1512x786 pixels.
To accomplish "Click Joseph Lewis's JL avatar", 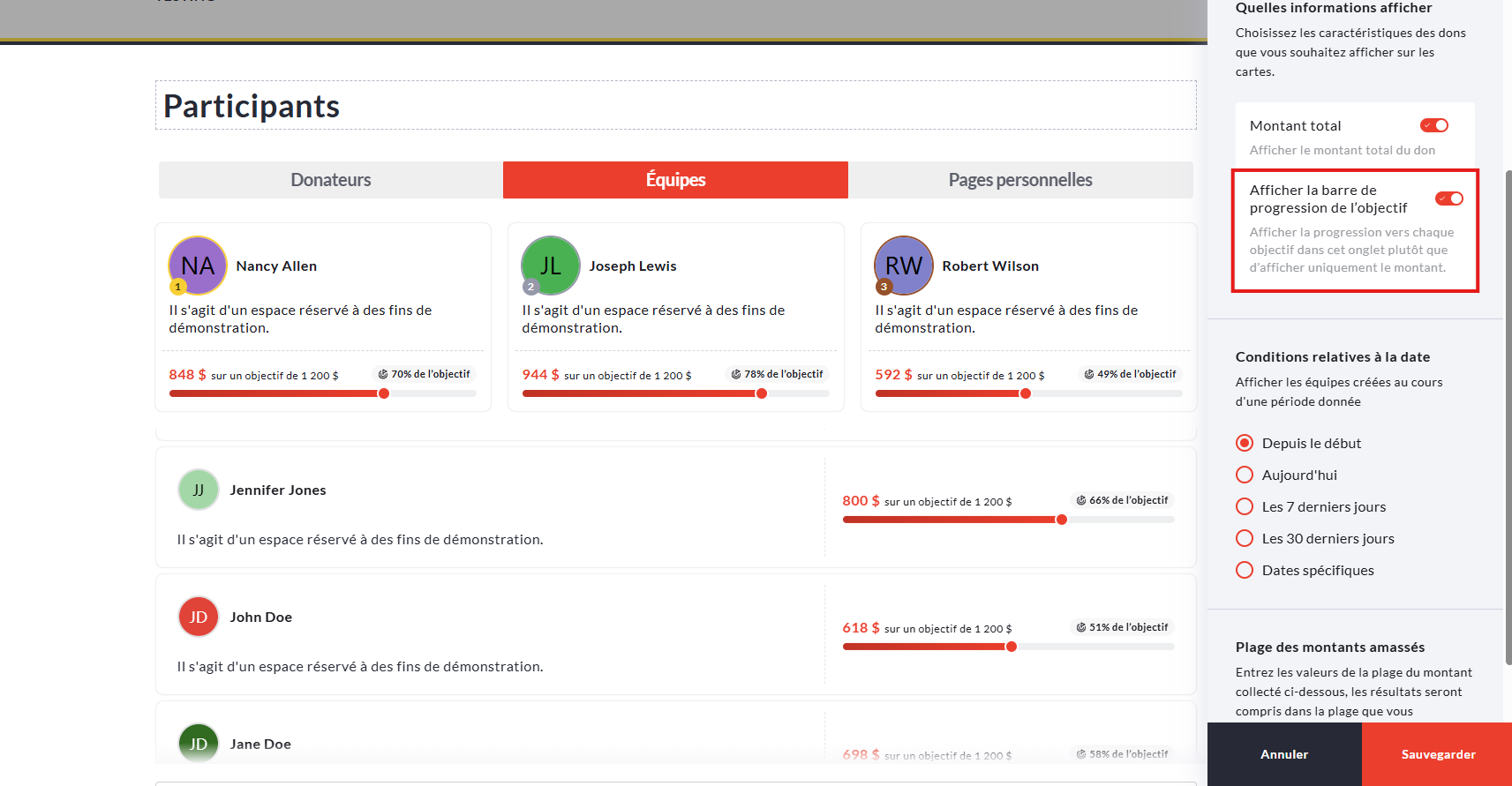I will pyautogui.click(x=551, y=266).
